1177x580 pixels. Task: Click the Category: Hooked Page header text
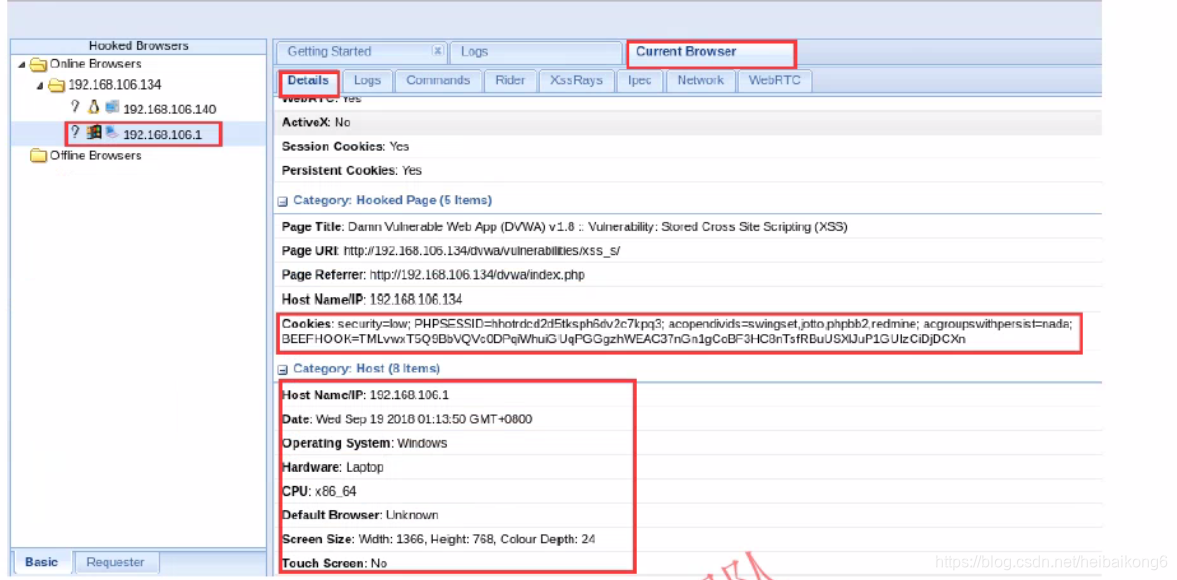click(x=392, y=201)
